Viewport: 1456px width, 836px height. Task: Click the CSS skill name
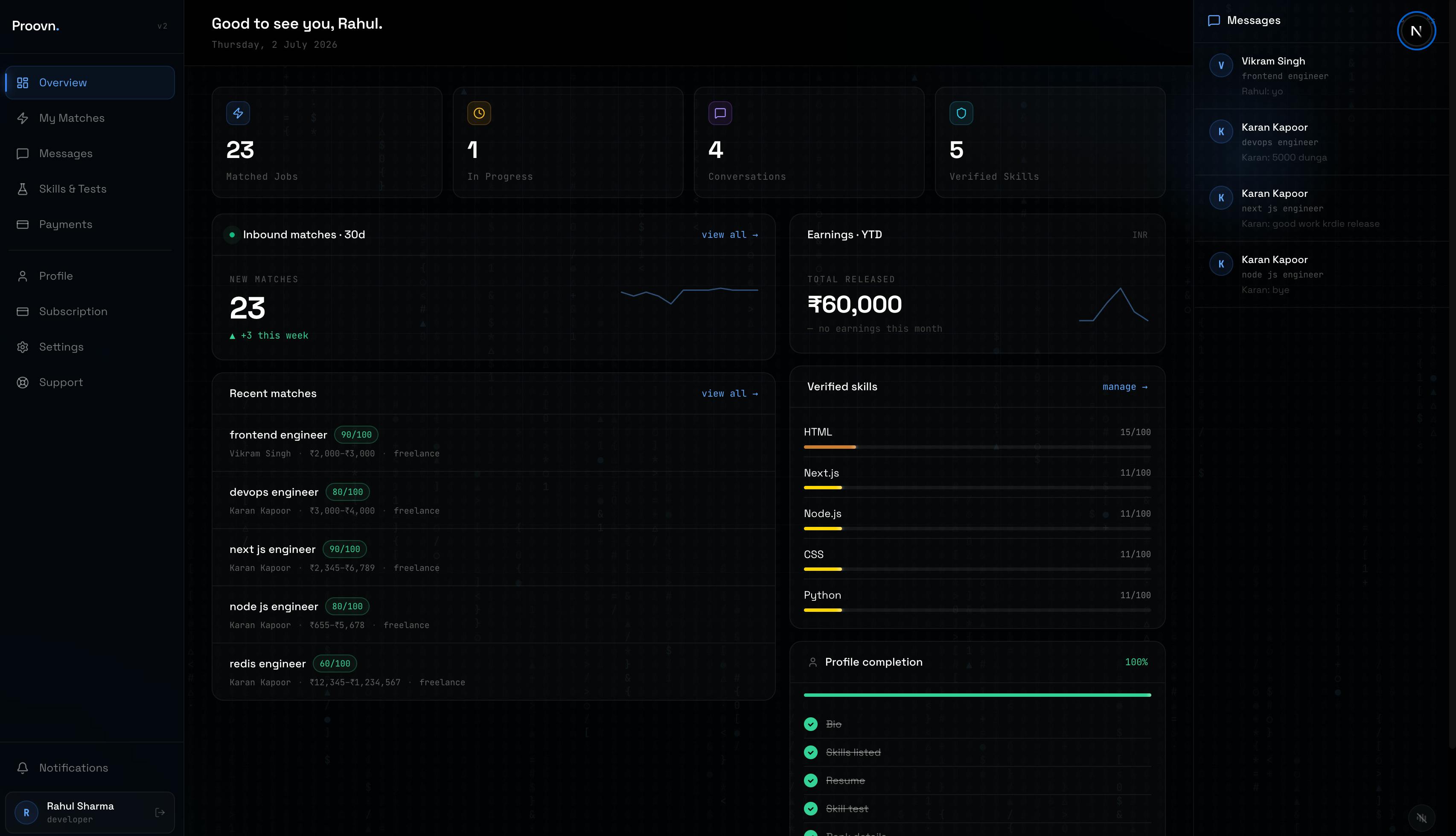813,555
